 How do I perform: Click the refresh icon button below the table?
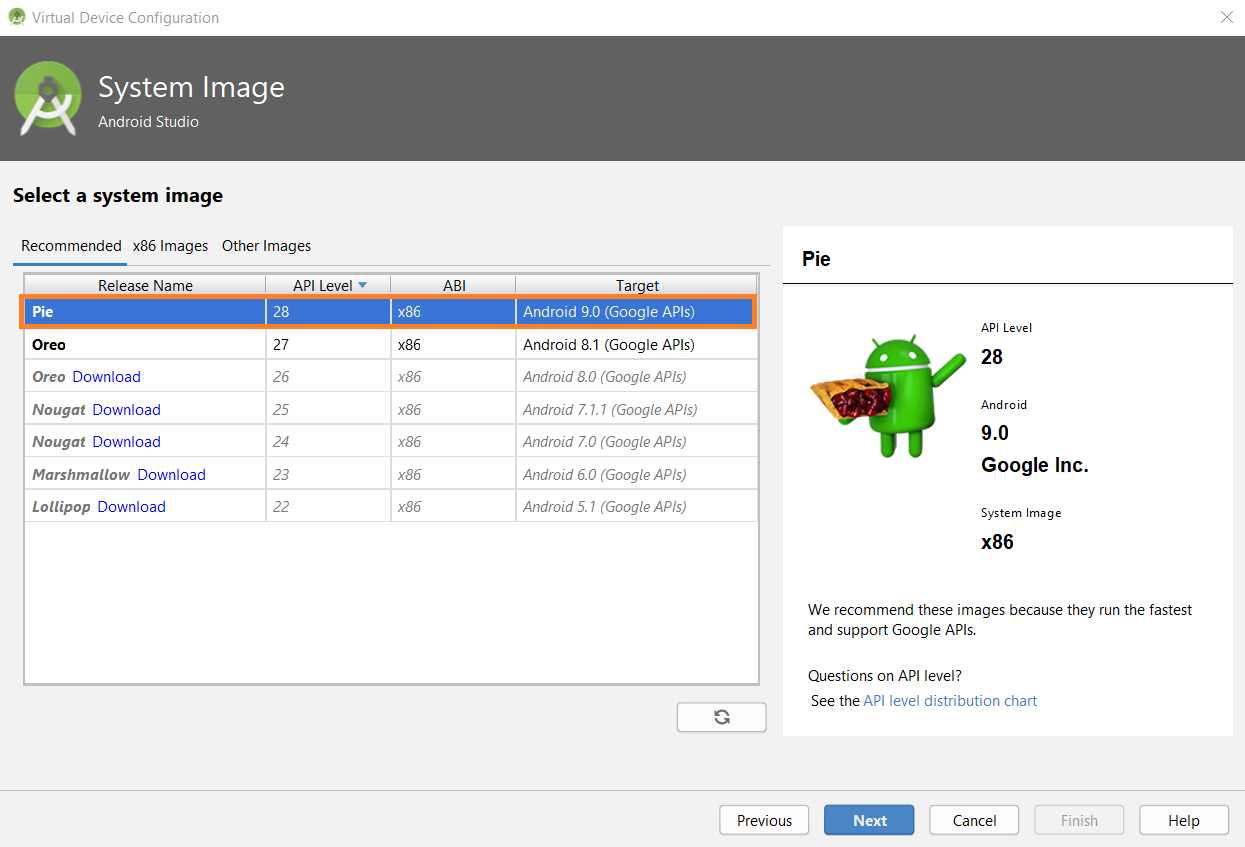721,717
